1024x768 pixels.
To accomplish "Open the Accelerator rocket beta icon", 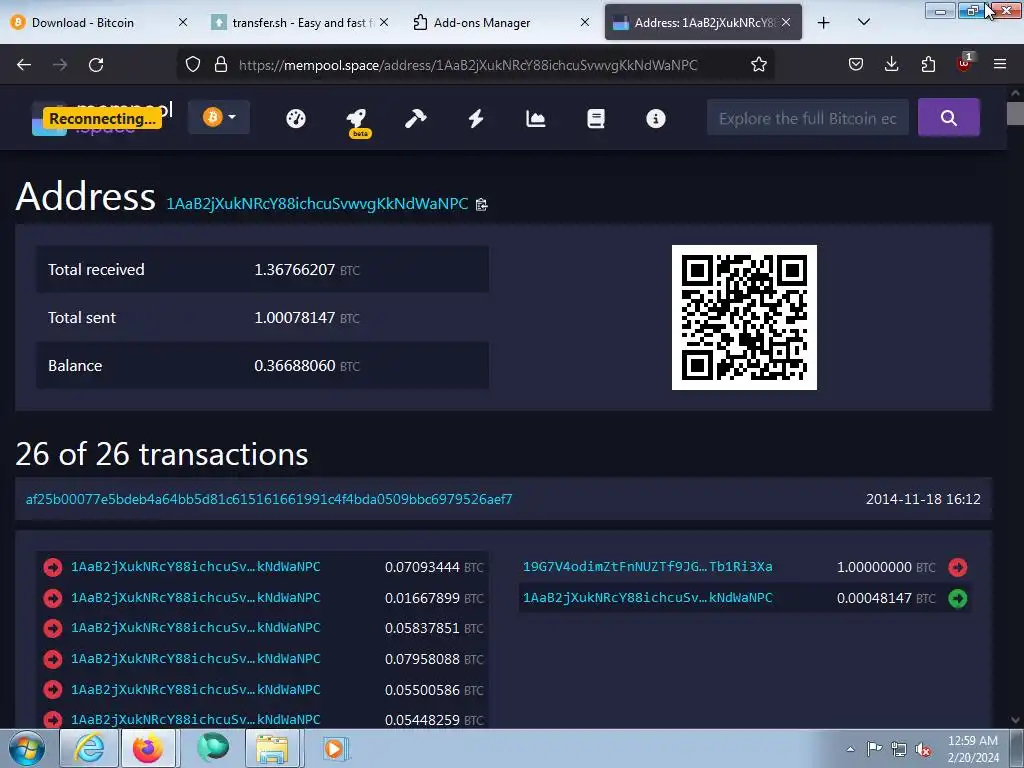I will click(357, 121).
